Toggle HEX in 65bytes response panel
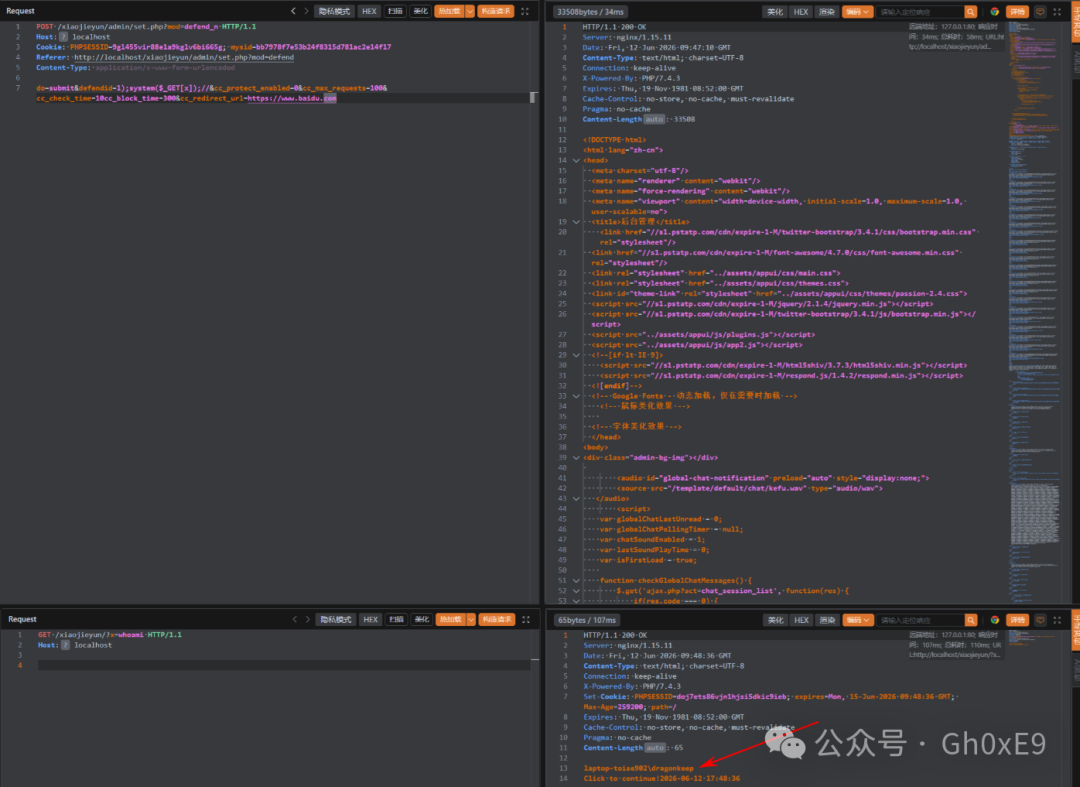Image resolution: width=1080 pixels, height=787 pixels. pyautogui.click(x=801, y=620)
